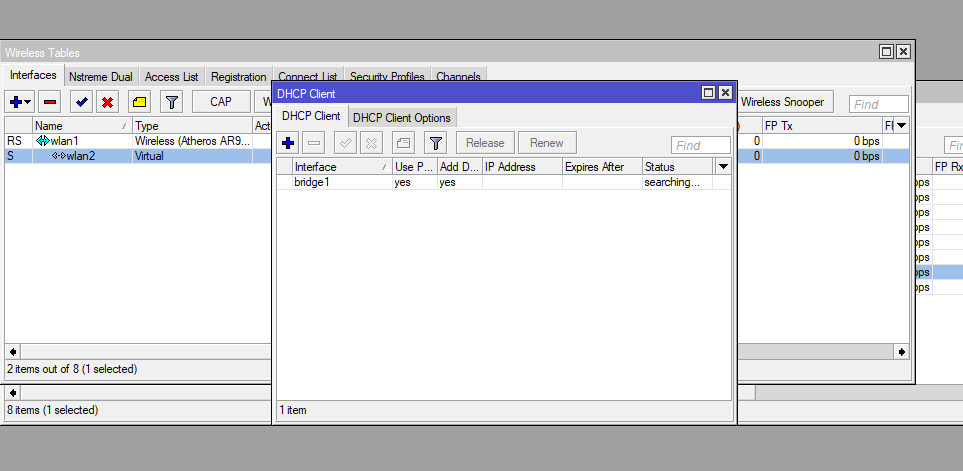Open column dropdown in DHCP Client table
The height and width of the screenshot is (471, 963).
click(x=723, y=167)
